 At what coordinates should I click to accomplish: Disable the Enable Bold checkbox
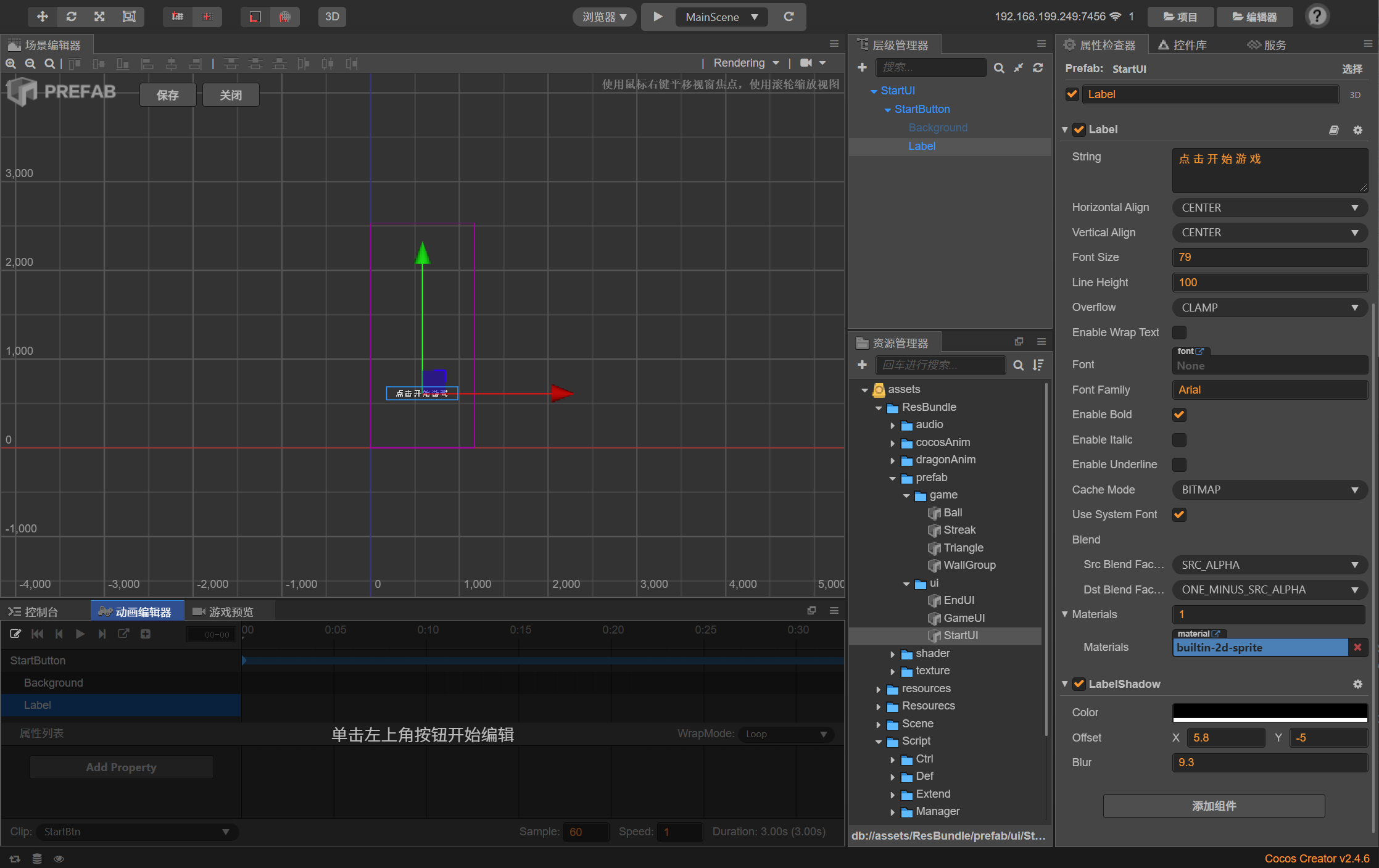(1179, 415)
